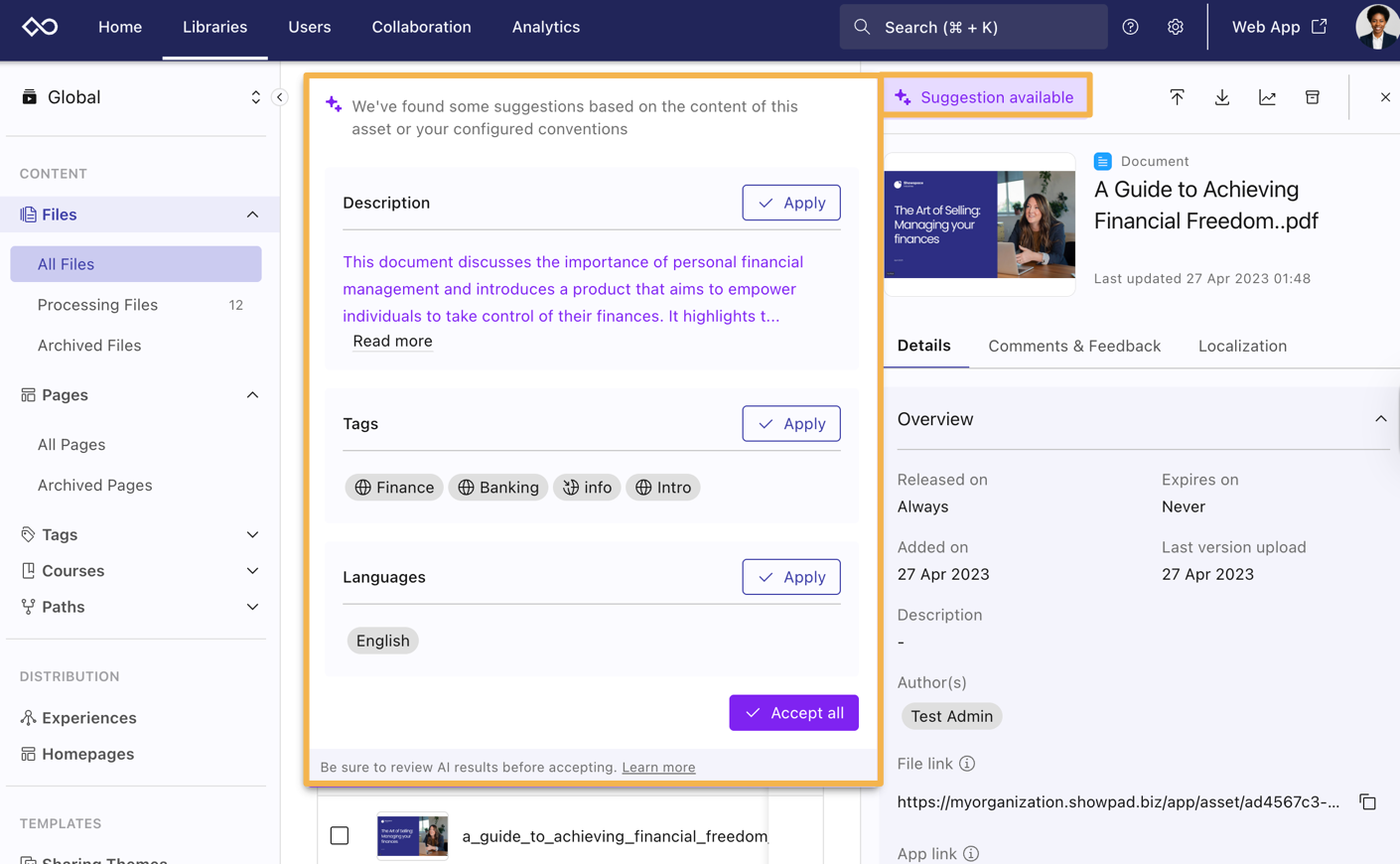Apply the suggested Description
This screenshot has width=1400, height=864.
(790, 203)
